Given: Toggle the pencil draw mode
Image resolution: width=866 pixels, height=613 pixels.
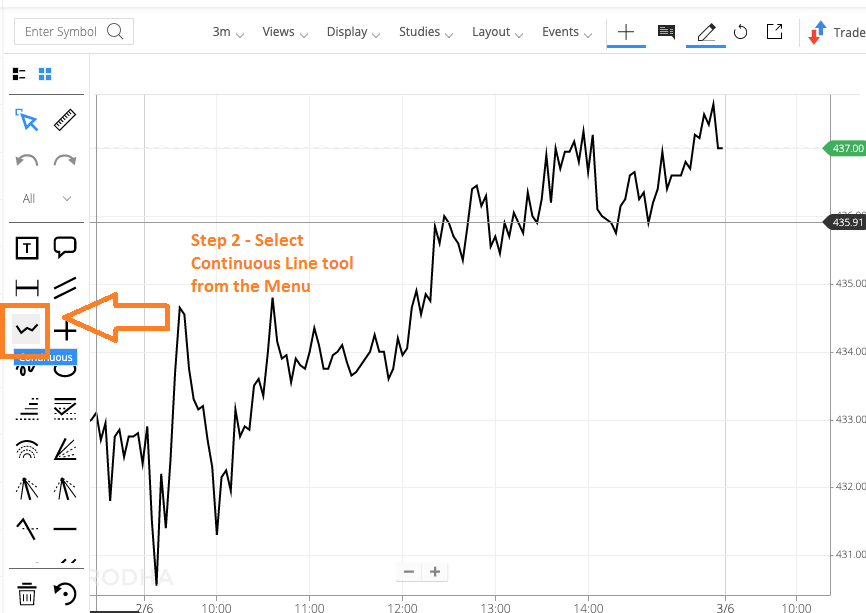Looking at the screenshot, I should (x=706, y=32).
